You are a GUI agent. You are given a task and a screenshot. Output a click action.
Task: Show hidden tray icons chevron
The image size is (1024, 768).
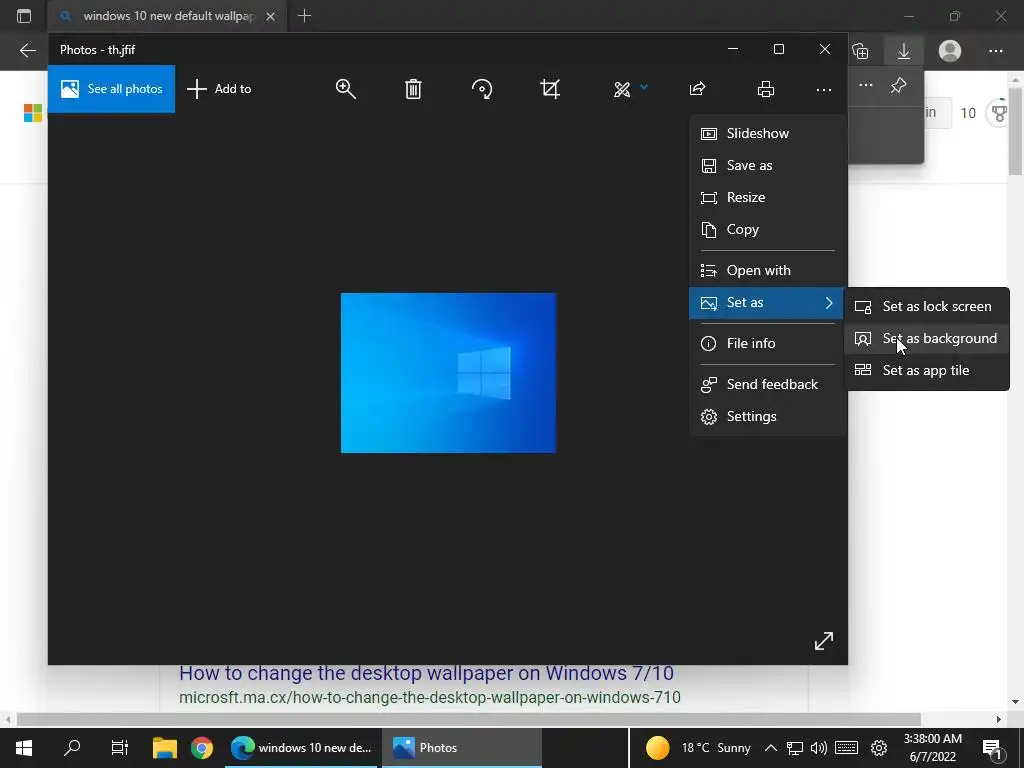click(x=771, y=748)
